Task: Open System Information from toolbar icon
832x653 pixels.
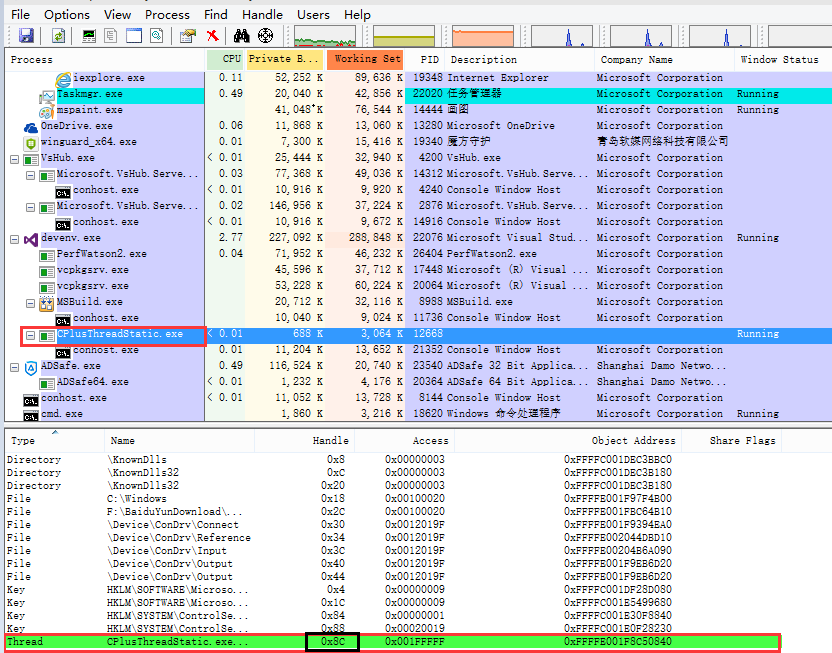Action: tap(89, 36)
